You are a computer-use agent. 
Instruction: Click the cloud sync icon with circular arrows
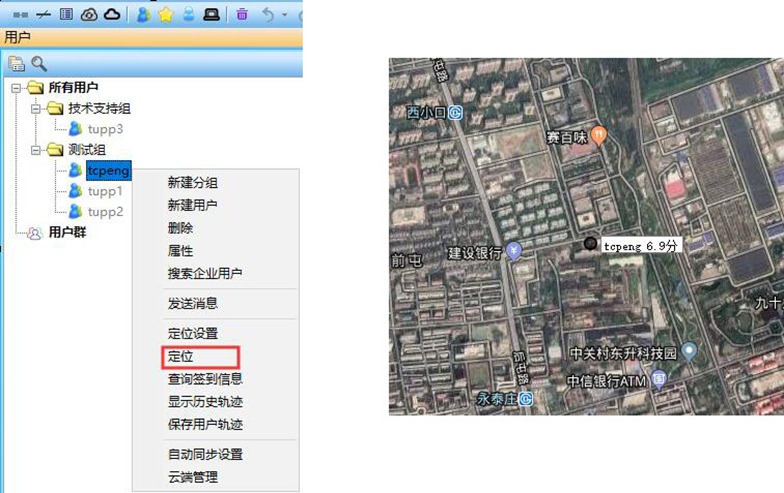[89, 14]
